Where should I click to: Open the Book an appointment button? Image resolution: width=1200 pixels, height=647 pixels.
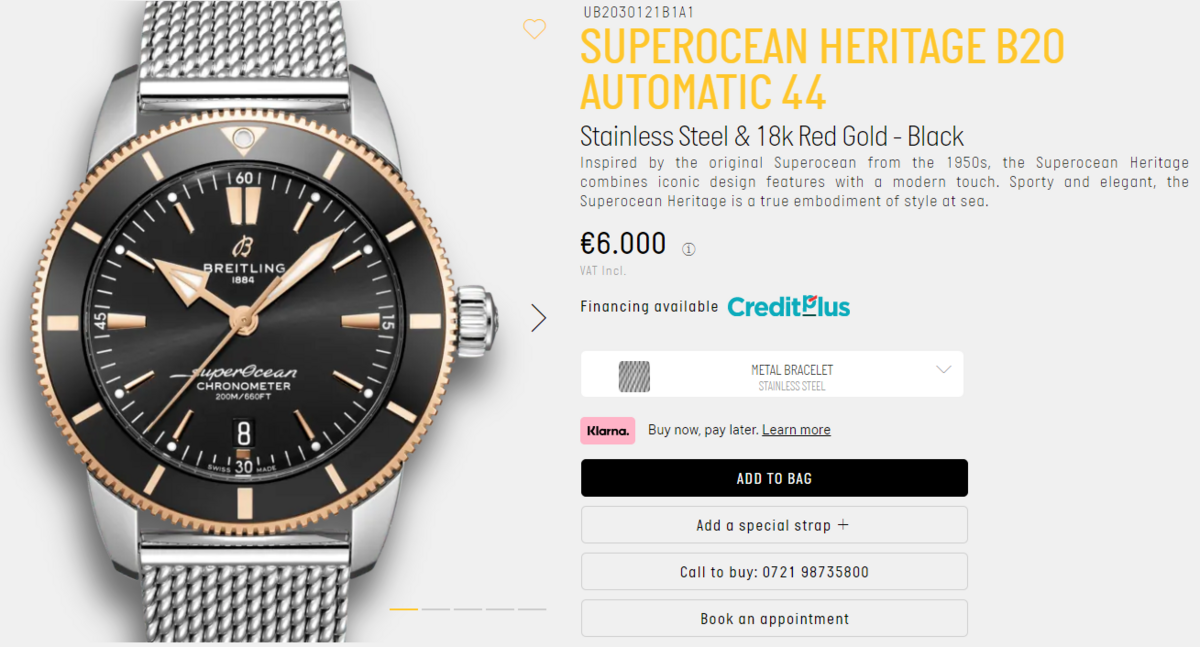(x=774, y=619)
